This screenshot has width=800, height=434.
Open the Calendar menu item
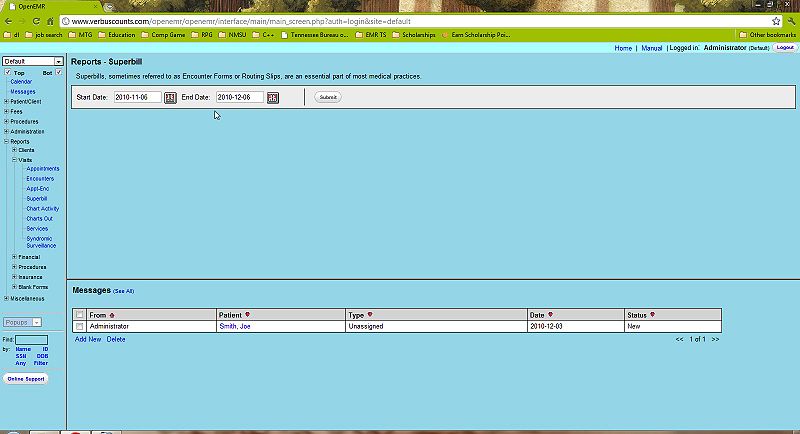pyautogui.click(x=21, y=82)
